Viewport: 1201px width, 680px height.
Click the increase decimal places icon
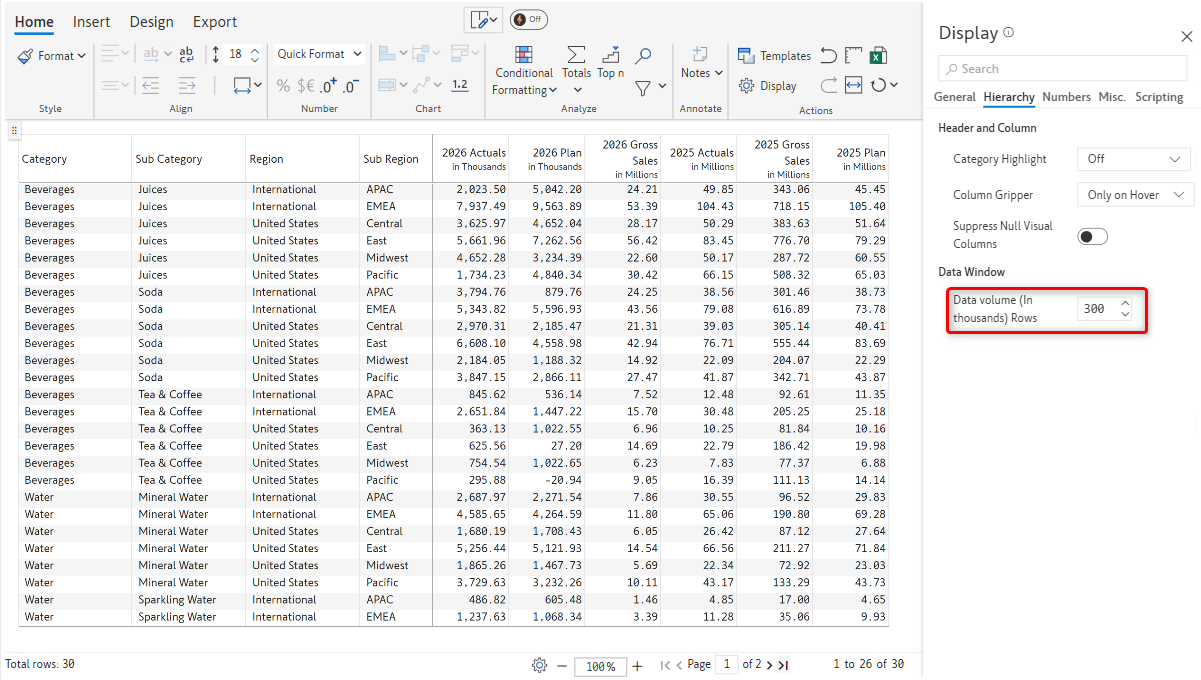tap(328, 86)
